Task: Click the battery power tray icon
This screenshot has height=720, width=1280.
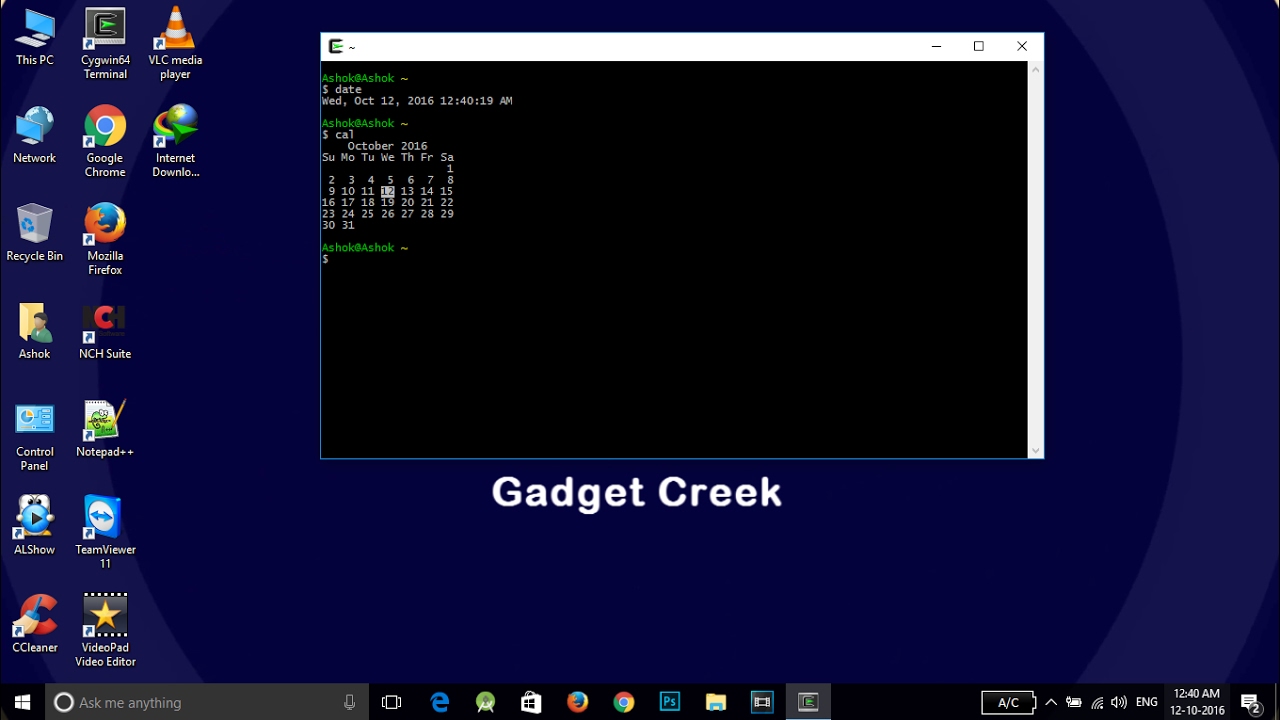Action: pyautogui.click(x=1074, y=702)
